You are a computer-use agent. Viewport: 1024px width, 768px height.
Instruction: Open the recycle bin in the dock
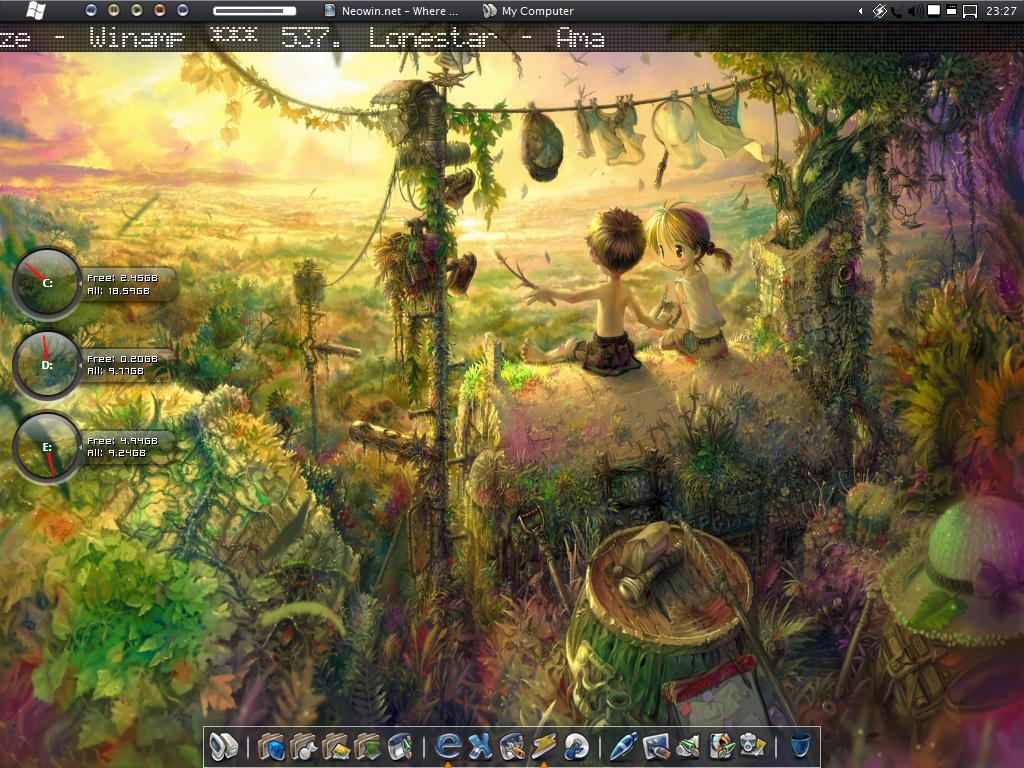(x=799, y=746)
